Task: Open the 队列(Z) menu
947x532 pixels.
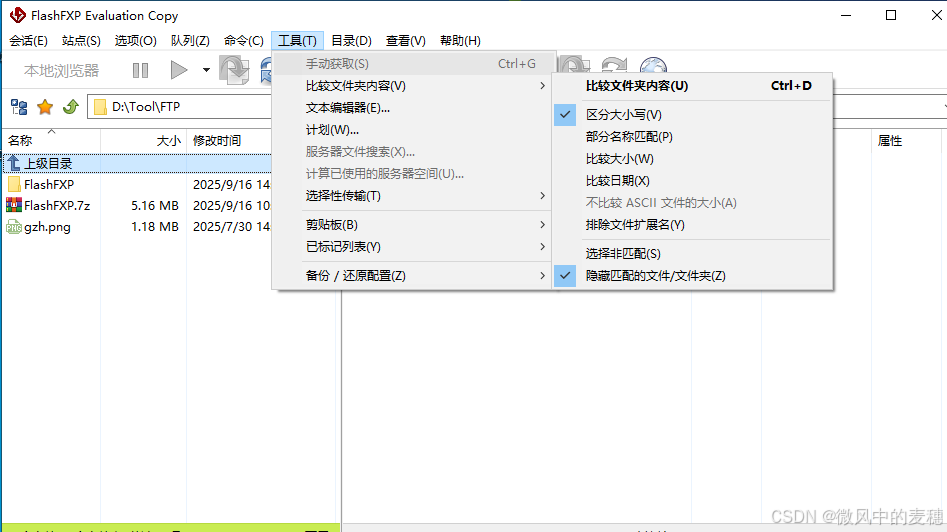Action: click(190, 40)
